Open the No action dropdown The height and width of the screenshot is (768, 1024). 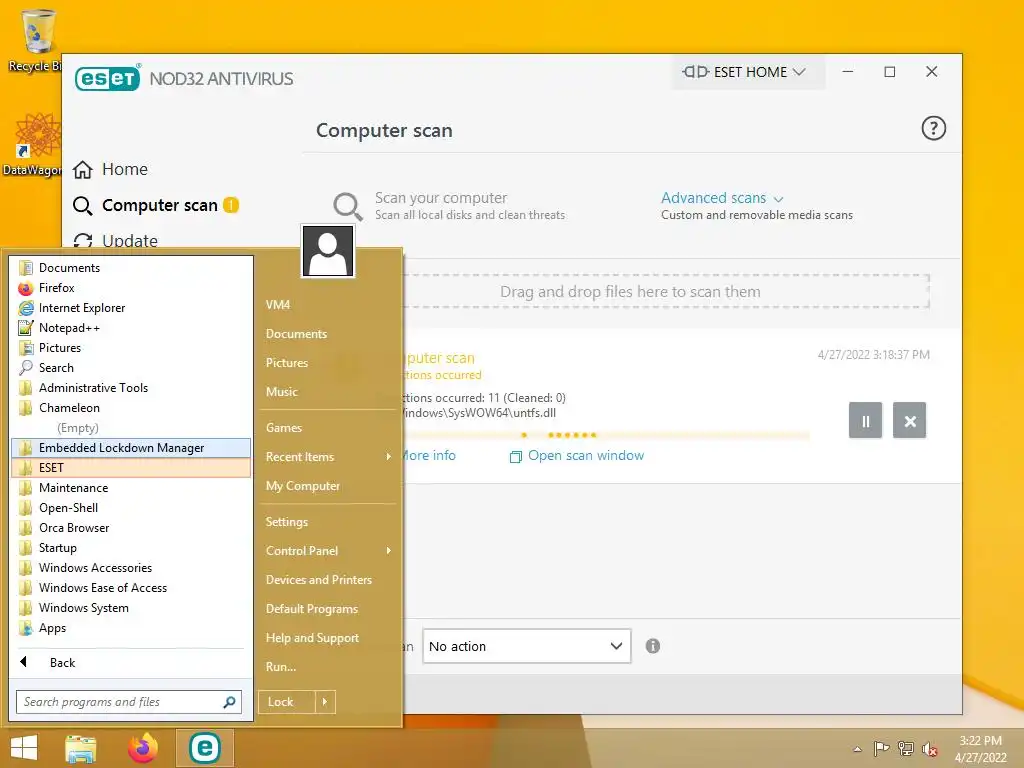(x=526, y=647)
